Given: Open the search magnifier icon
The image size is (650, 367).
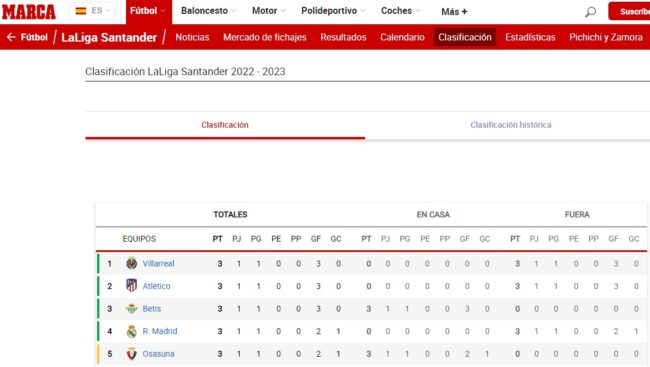Looking at the screenshot, I should pos(590,12).
